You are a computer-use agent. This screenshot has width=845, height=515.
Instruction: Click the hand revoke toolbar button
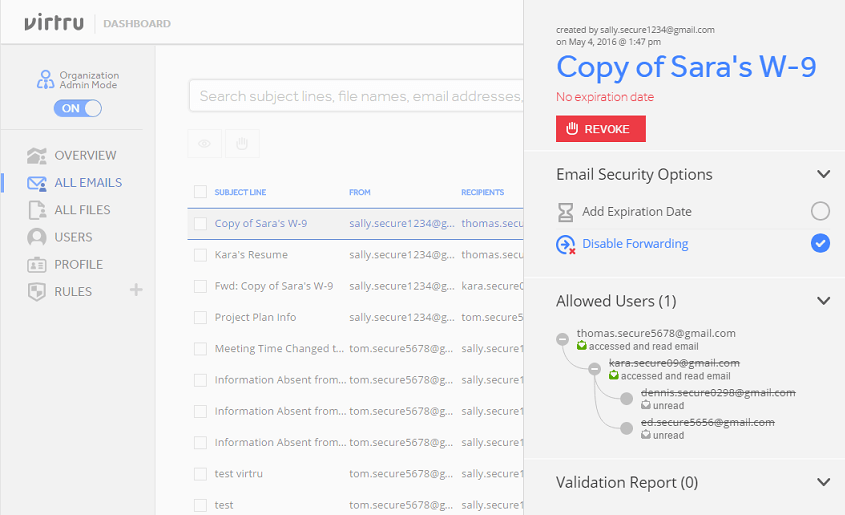(x=242, y=143)
